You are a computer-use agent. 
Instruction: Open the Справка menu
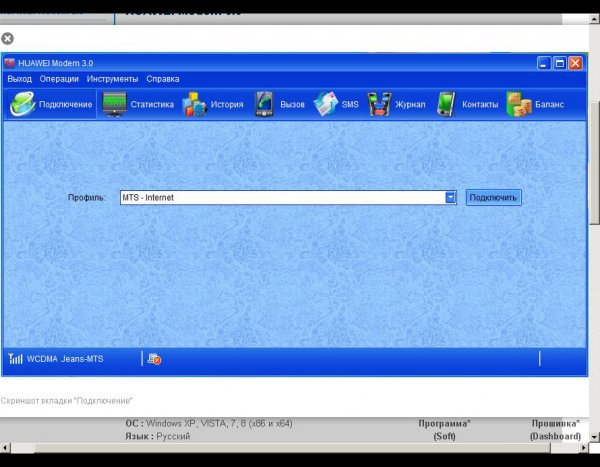[163, 79]
